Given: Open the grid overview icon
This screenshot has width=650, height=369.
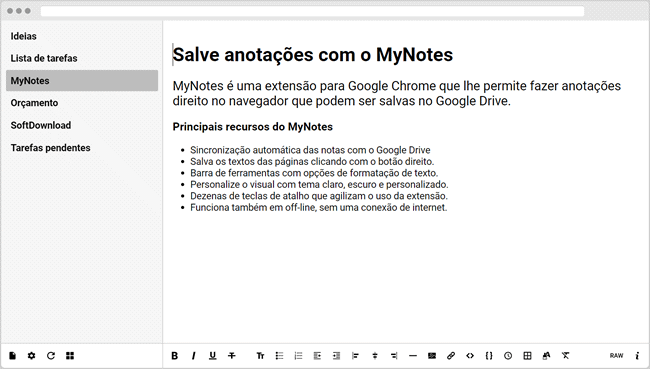Looking at the screenshot, I should click(x=70, y=356).
